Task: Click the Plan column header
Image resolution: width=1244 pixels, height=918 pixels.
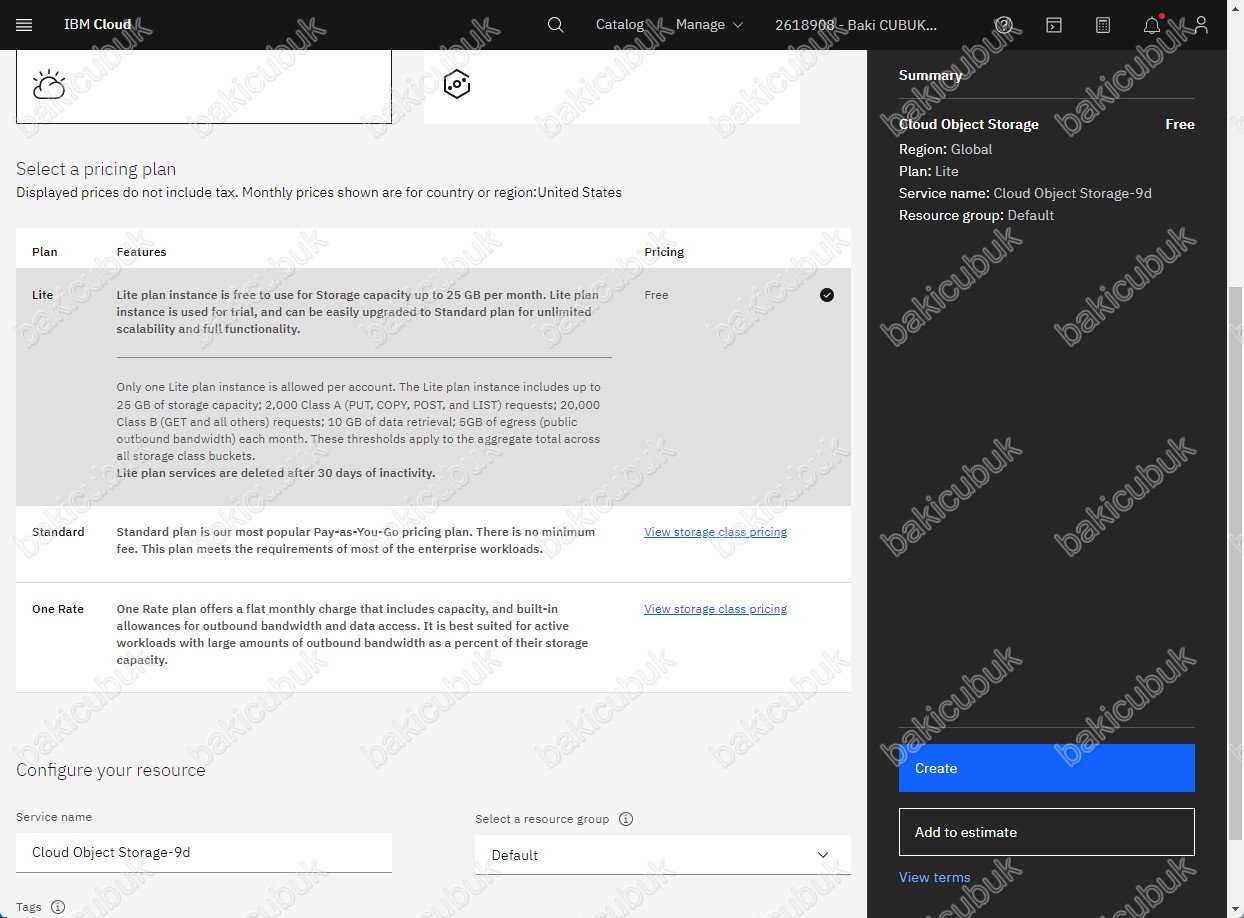Action: (45, 252)
